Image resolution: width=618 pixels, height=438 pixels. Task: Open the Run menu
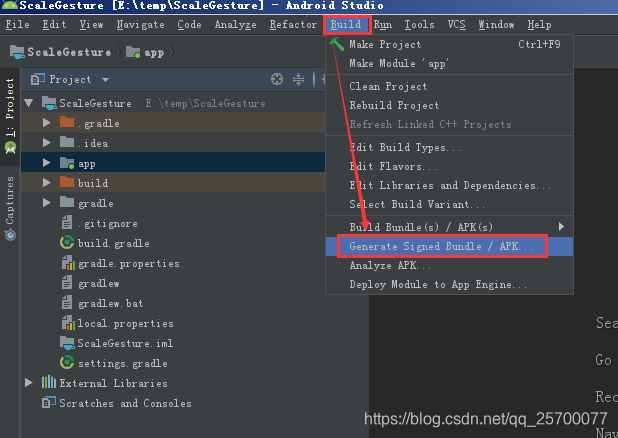click(x=383, y=24)
